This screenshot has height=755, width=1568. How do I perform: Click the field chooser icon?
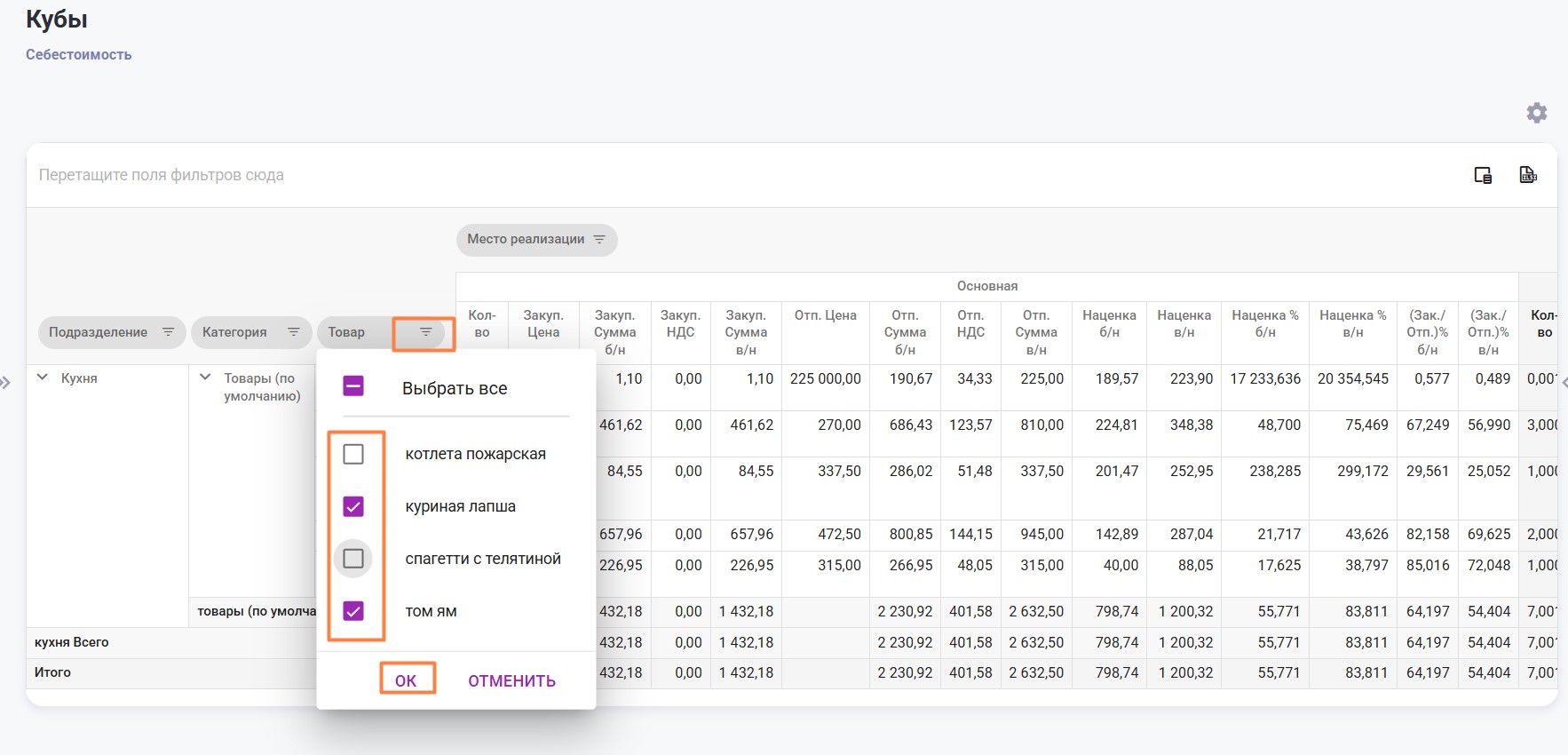(x=1483, y=175)
